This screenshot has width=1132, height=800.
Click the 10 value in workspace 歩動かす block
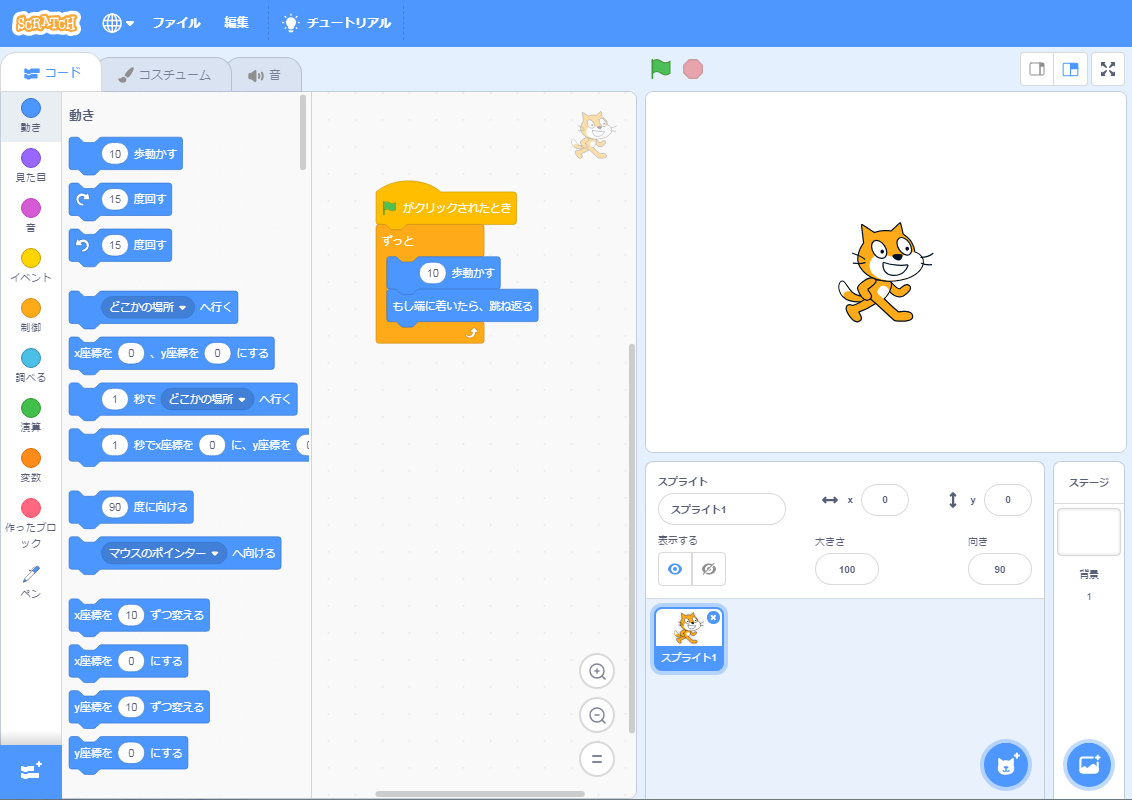[432, 273]
